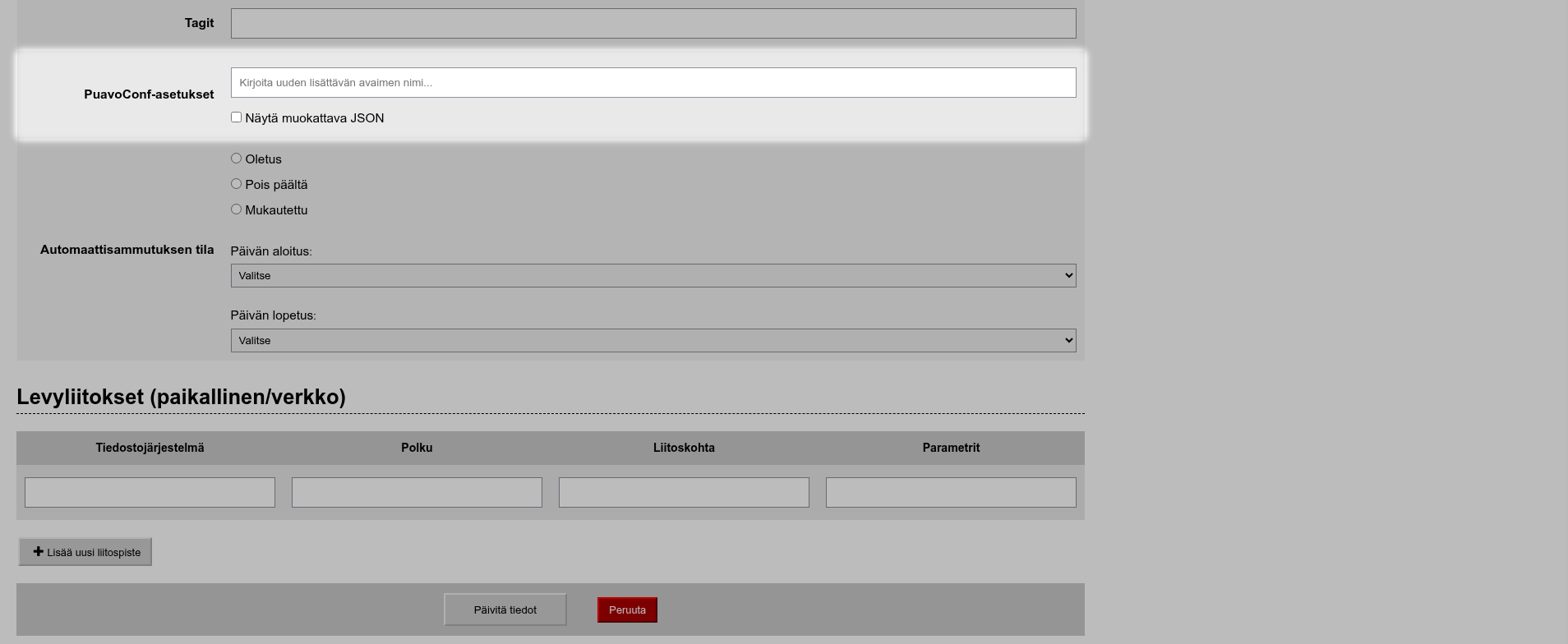Viewport: 1568px width, 644px height.
Task: Click the PuavoConf-asetukset field label
Action: click(149, 94)
